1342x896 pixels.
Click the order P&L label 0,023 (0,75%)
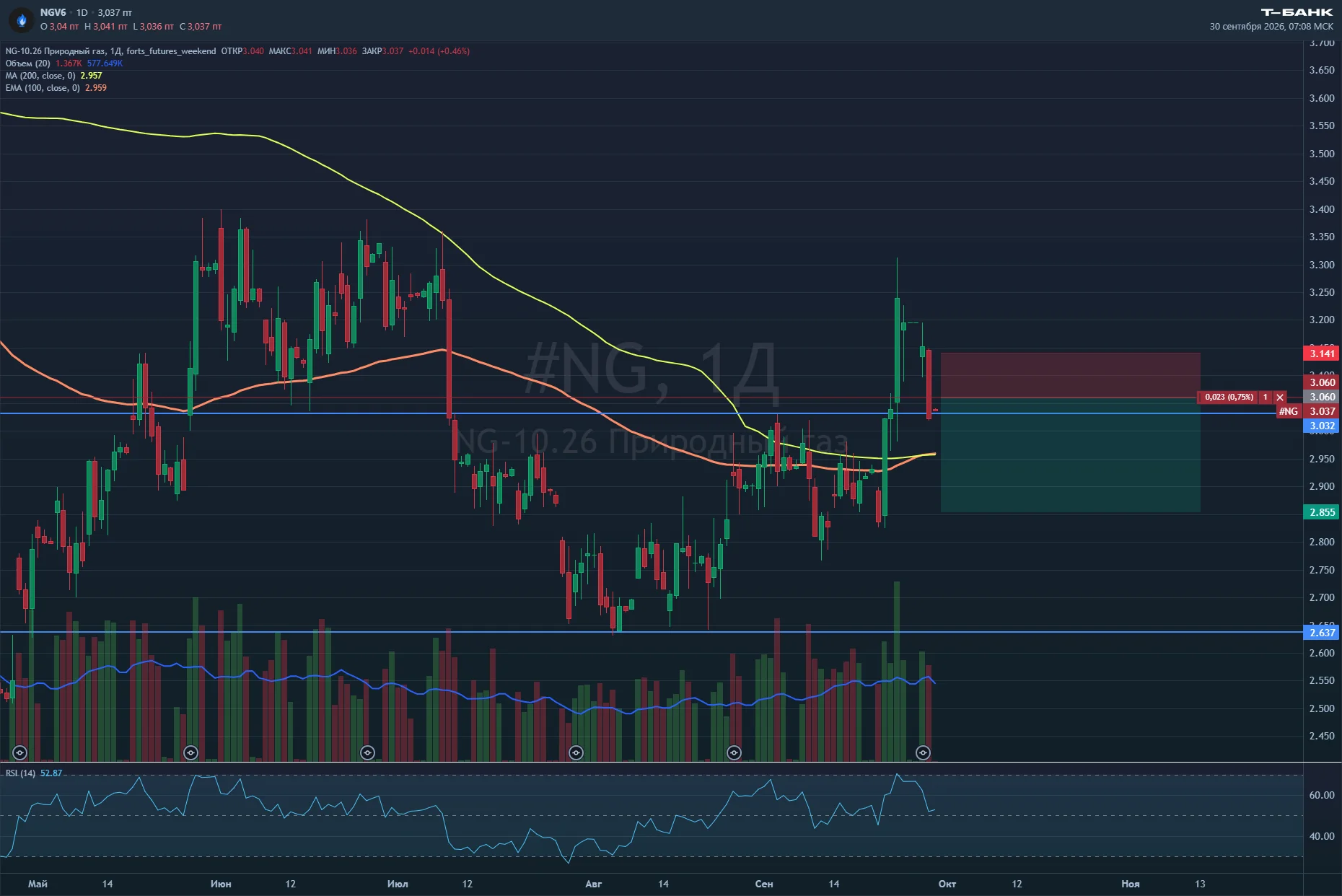pos(1229,398)
